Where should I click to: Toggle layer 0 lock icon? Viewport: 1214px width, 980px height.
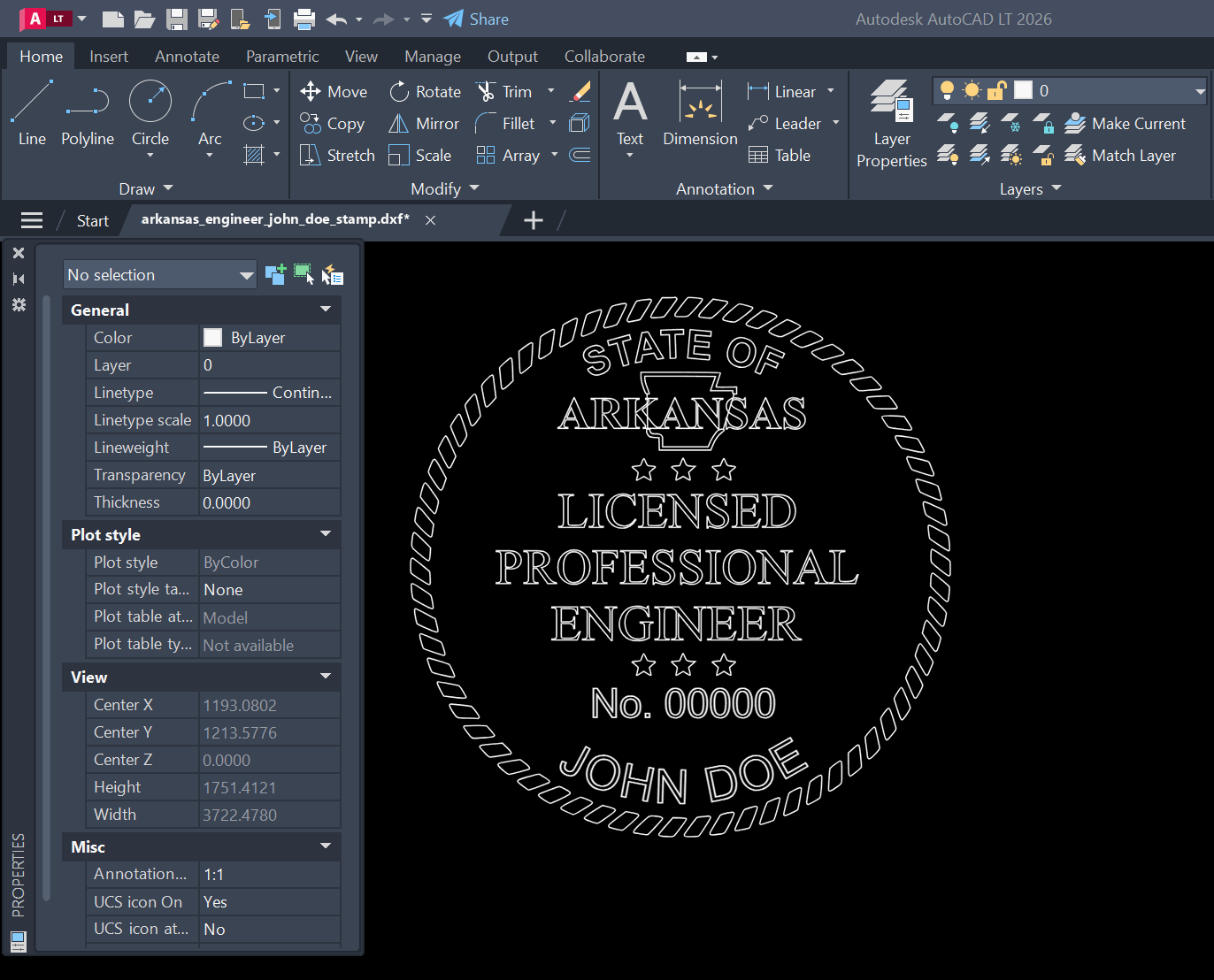997,90
